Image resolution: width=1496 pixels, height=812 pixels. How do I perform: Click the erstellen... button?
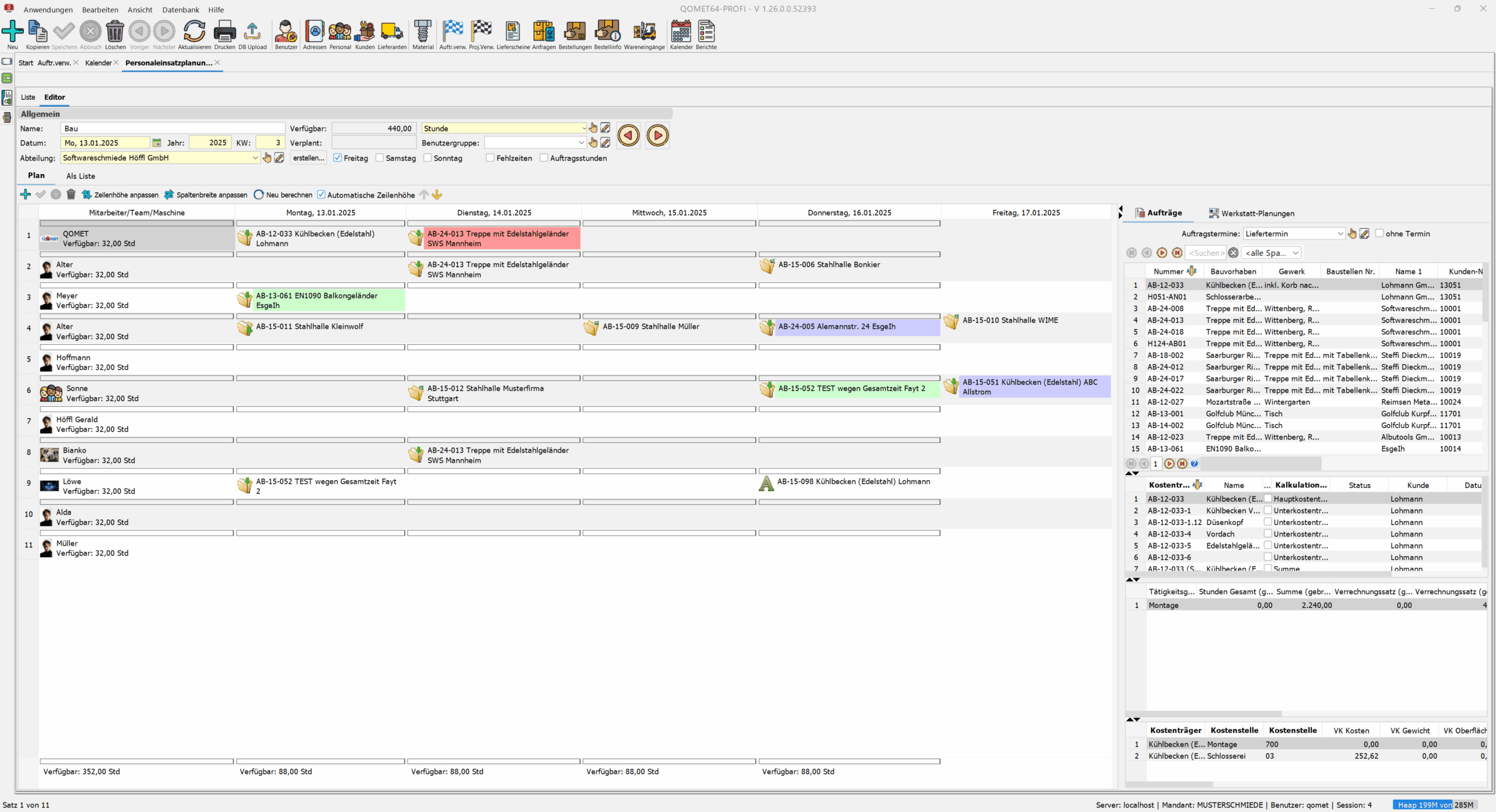(308, 158)
